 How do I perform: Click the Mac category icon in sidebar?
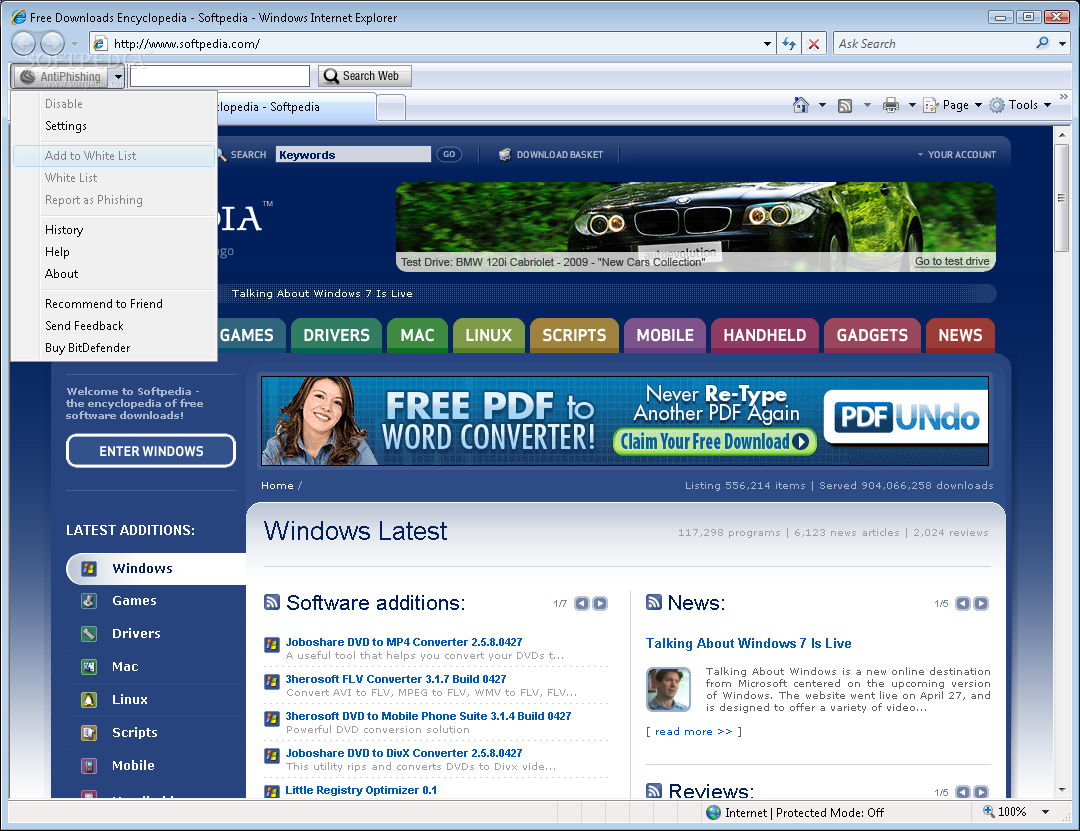(x=89, y=666)
